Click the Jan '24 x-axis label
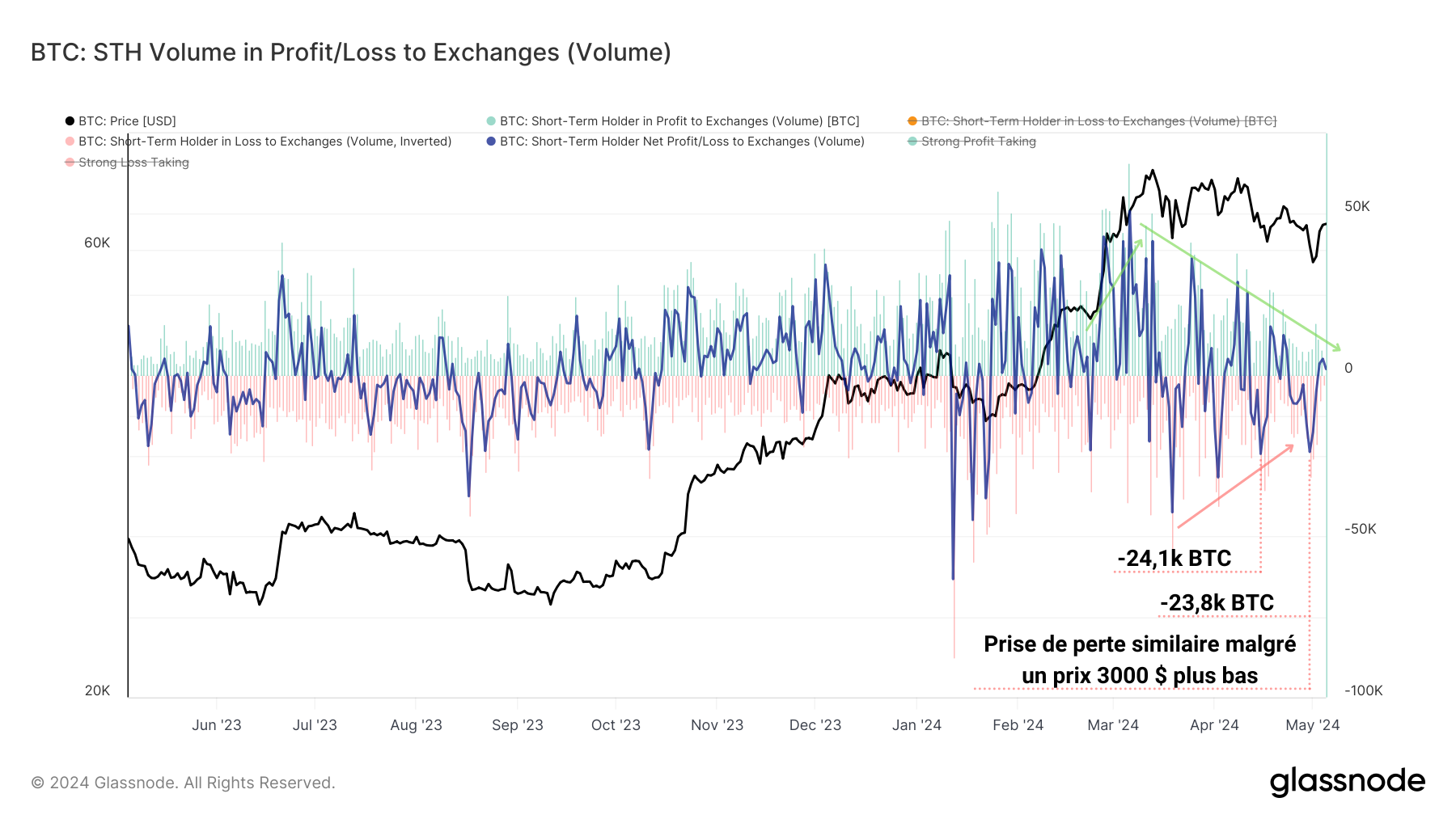 coord(916,725)
